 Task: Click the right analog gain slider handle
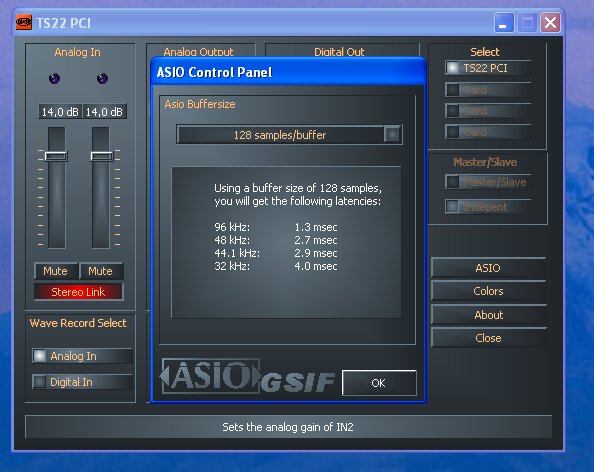click(x=102, y=156)
